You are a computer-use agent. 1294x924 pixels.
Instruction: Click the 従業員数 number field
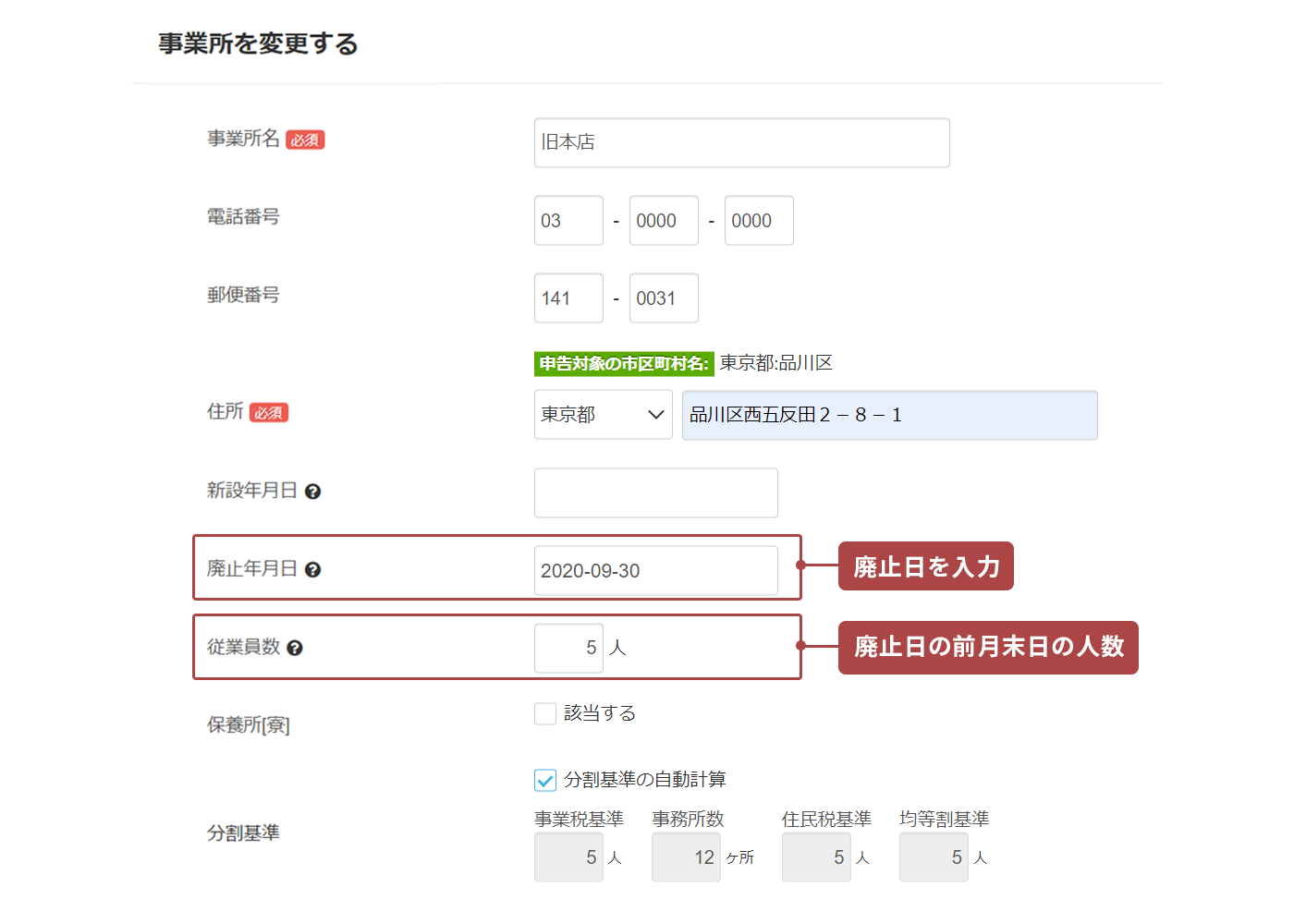coord(568,648)
